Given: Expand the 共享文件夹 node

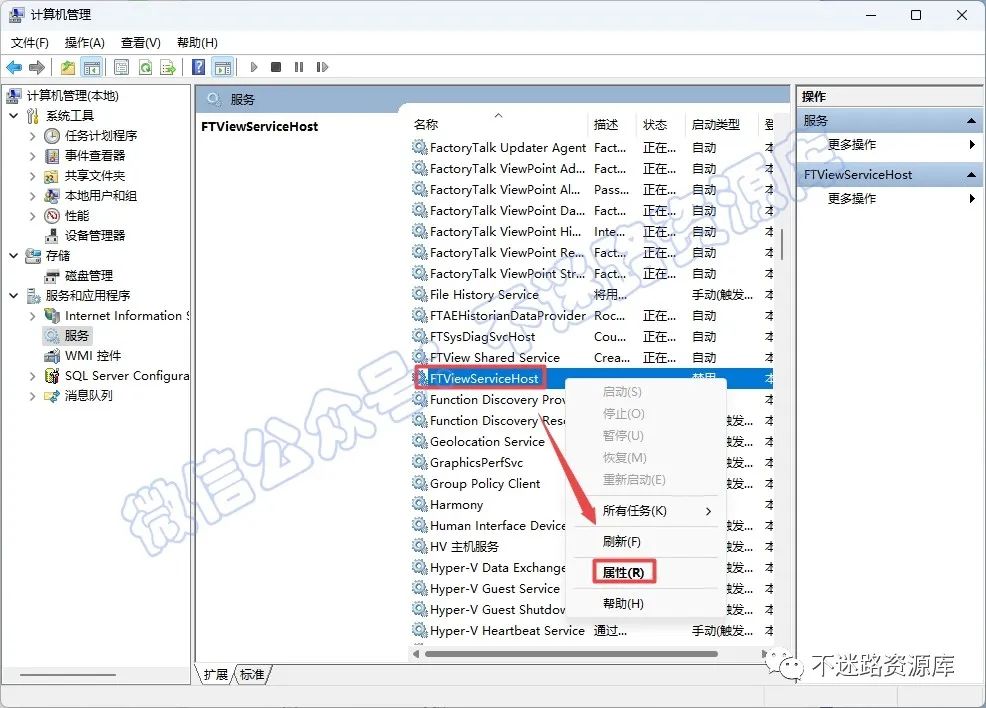Looking at the screenshot, I should click(x=33, y=175).
